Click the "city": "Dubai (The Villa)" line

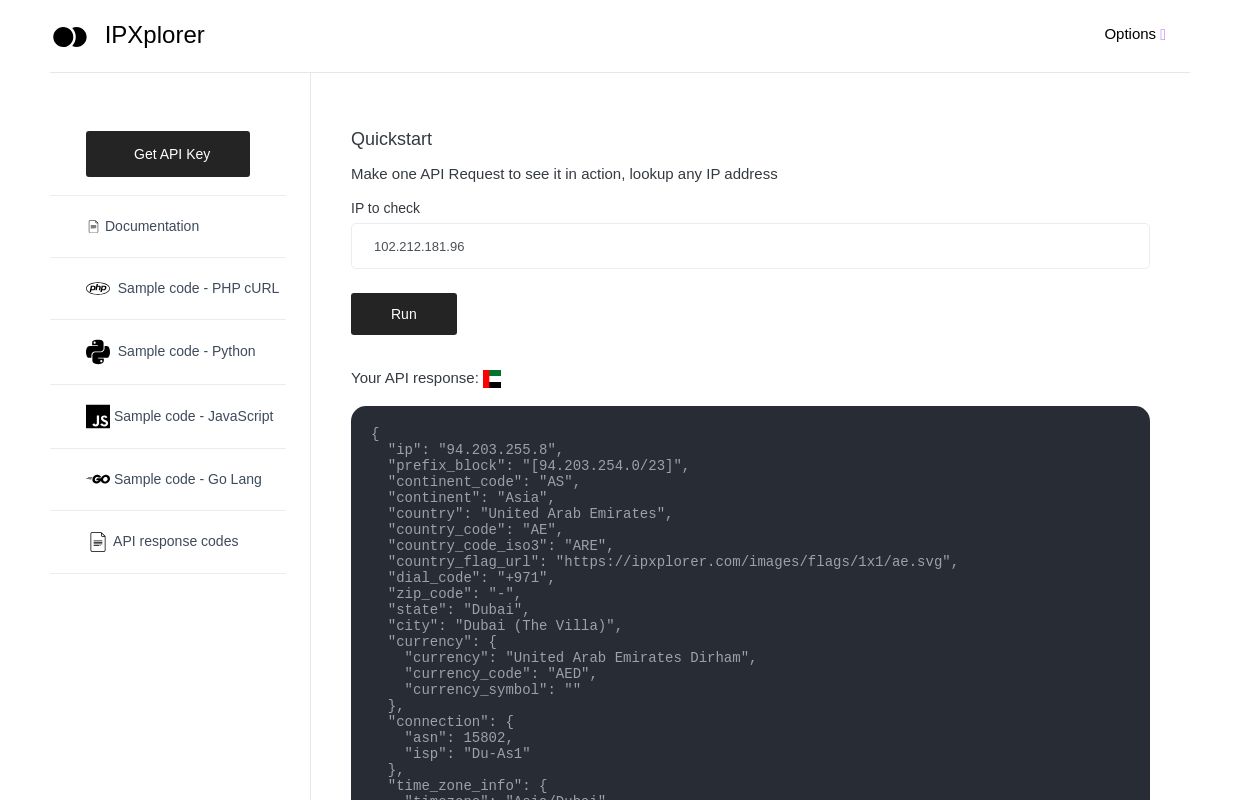pyautogui.click(x=505, y=626)
